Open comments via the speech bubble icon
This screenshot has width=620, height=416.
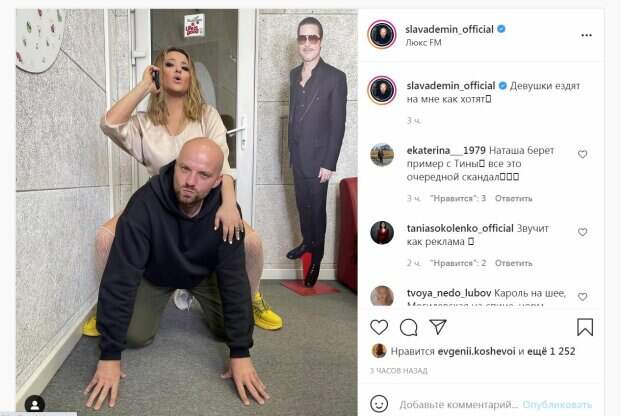coord(408,327)
